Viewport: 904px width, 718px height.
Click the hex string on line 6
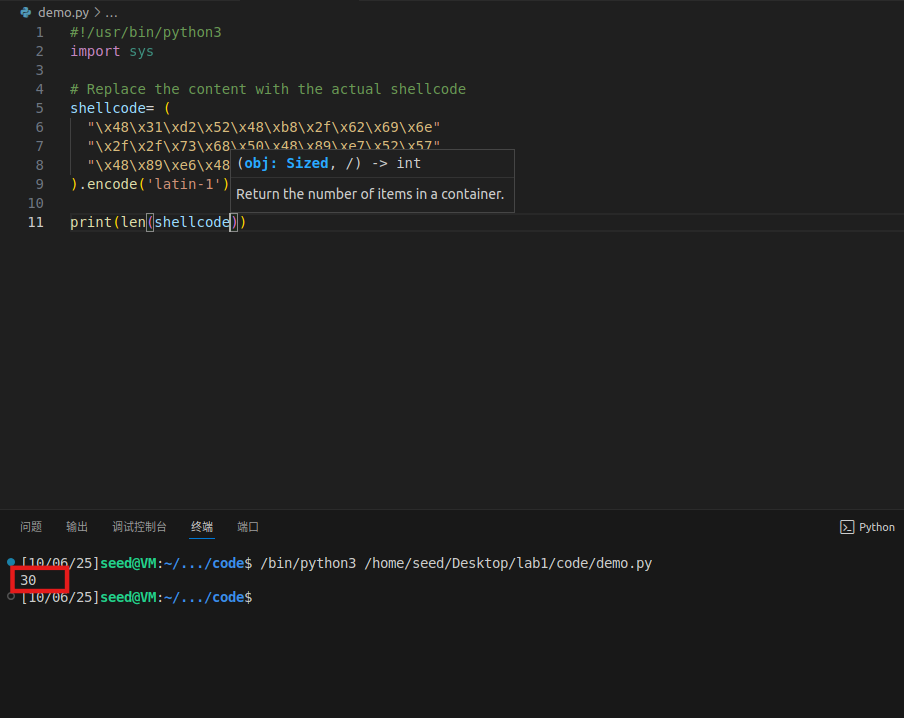(264, 127)
